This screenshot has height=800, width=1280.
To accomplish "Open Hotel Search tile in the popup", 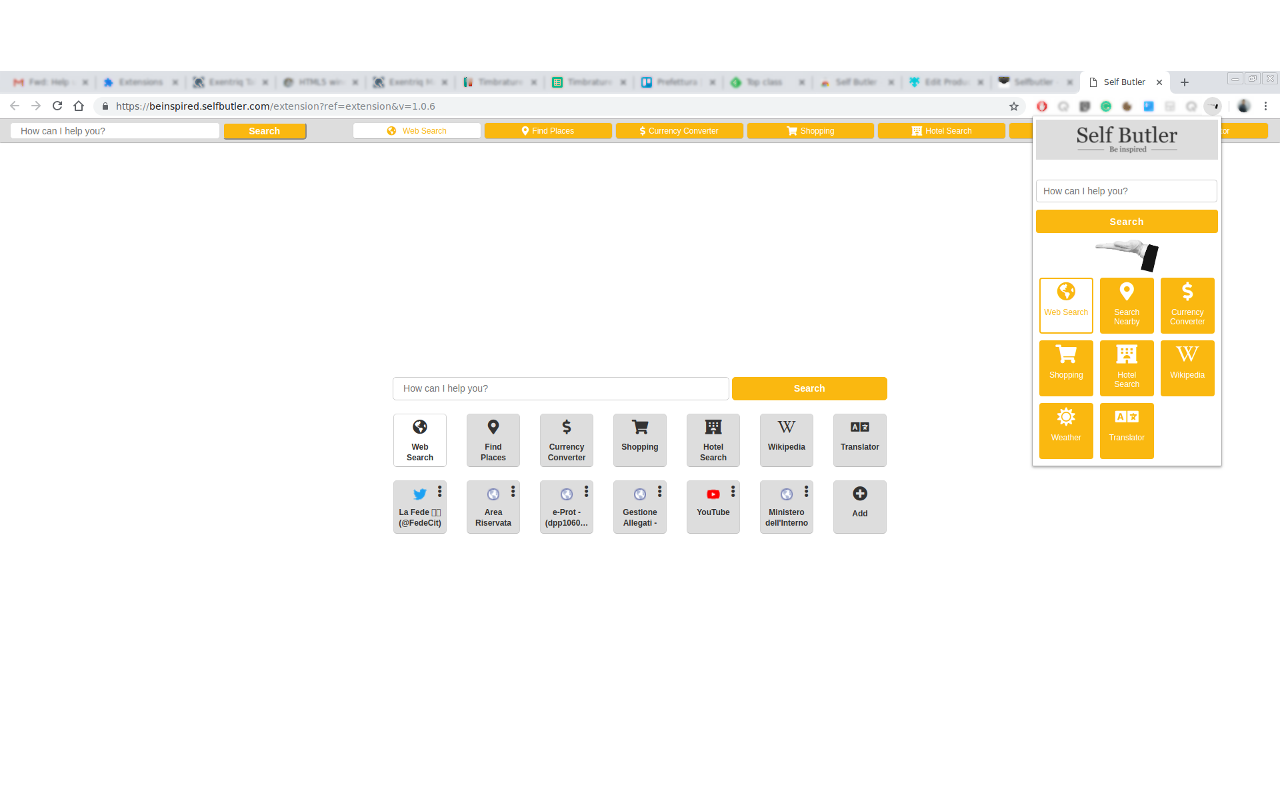I will [x=1127, y=368].
